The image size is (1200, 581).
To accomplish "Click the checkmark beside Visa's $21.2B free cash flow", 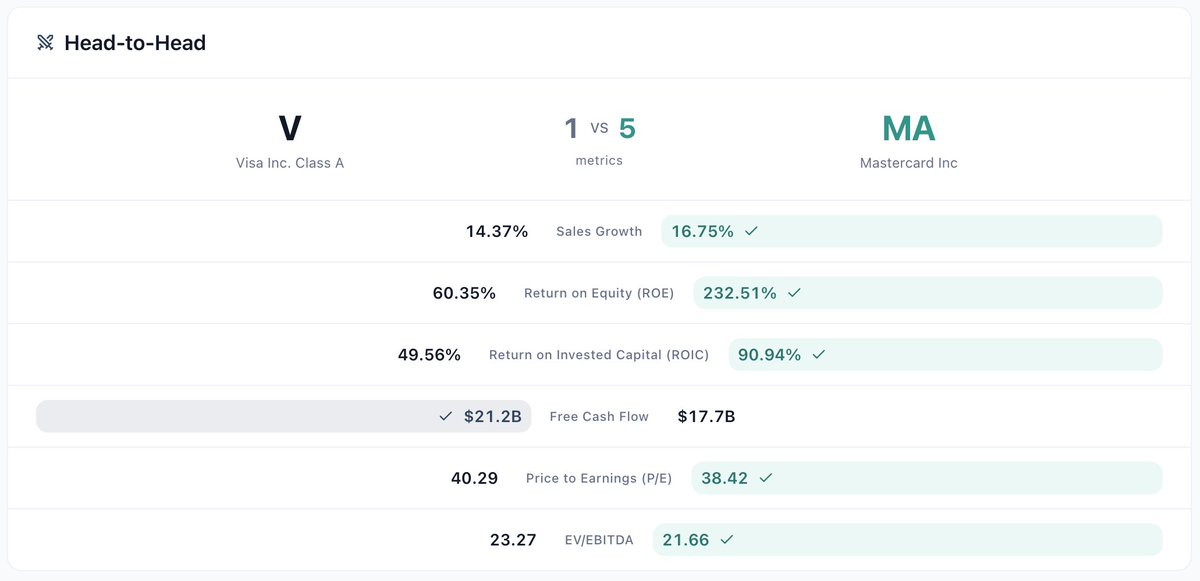I will point(446,416).
